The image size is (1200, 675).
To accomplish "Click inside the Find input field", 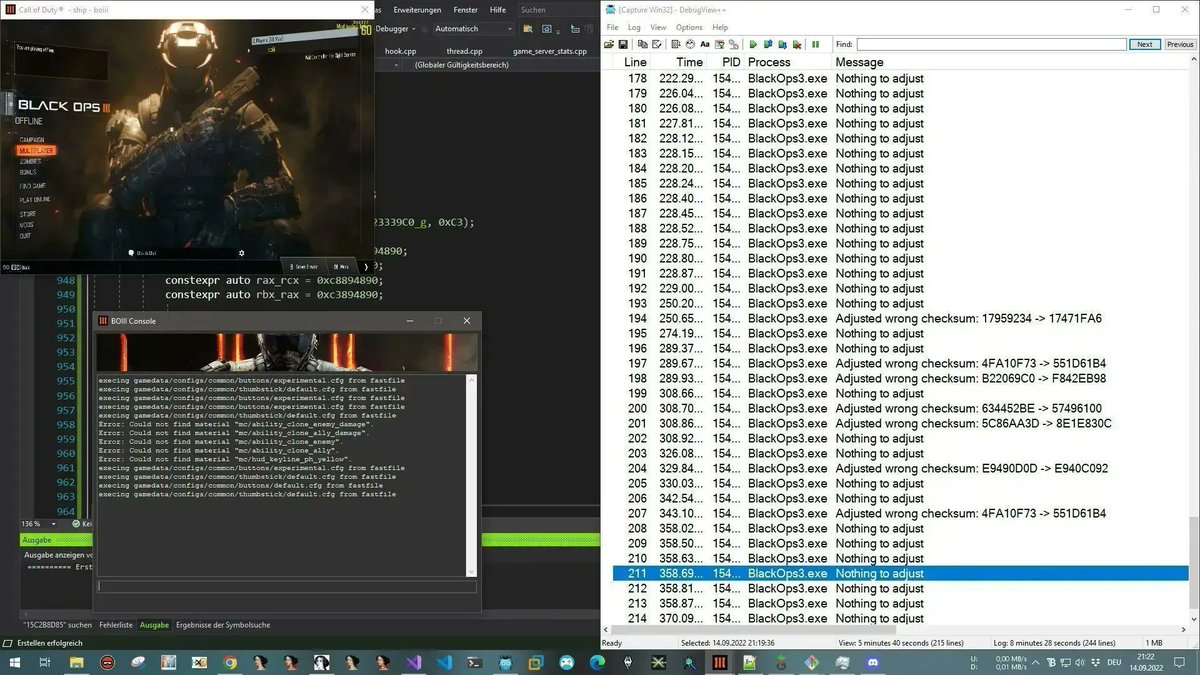I will pos(990,44).
